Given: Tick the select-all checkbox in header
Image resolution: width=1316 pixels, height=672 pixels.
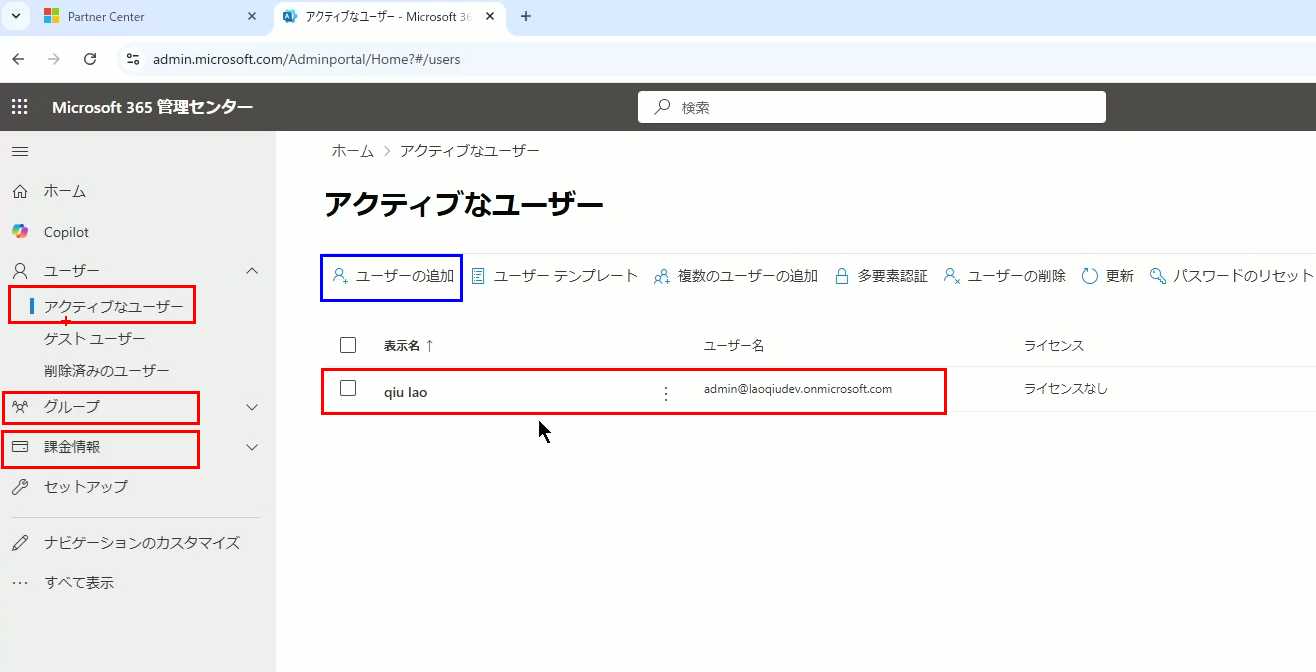Looking at the screenshot, I should tap(348, 345).
